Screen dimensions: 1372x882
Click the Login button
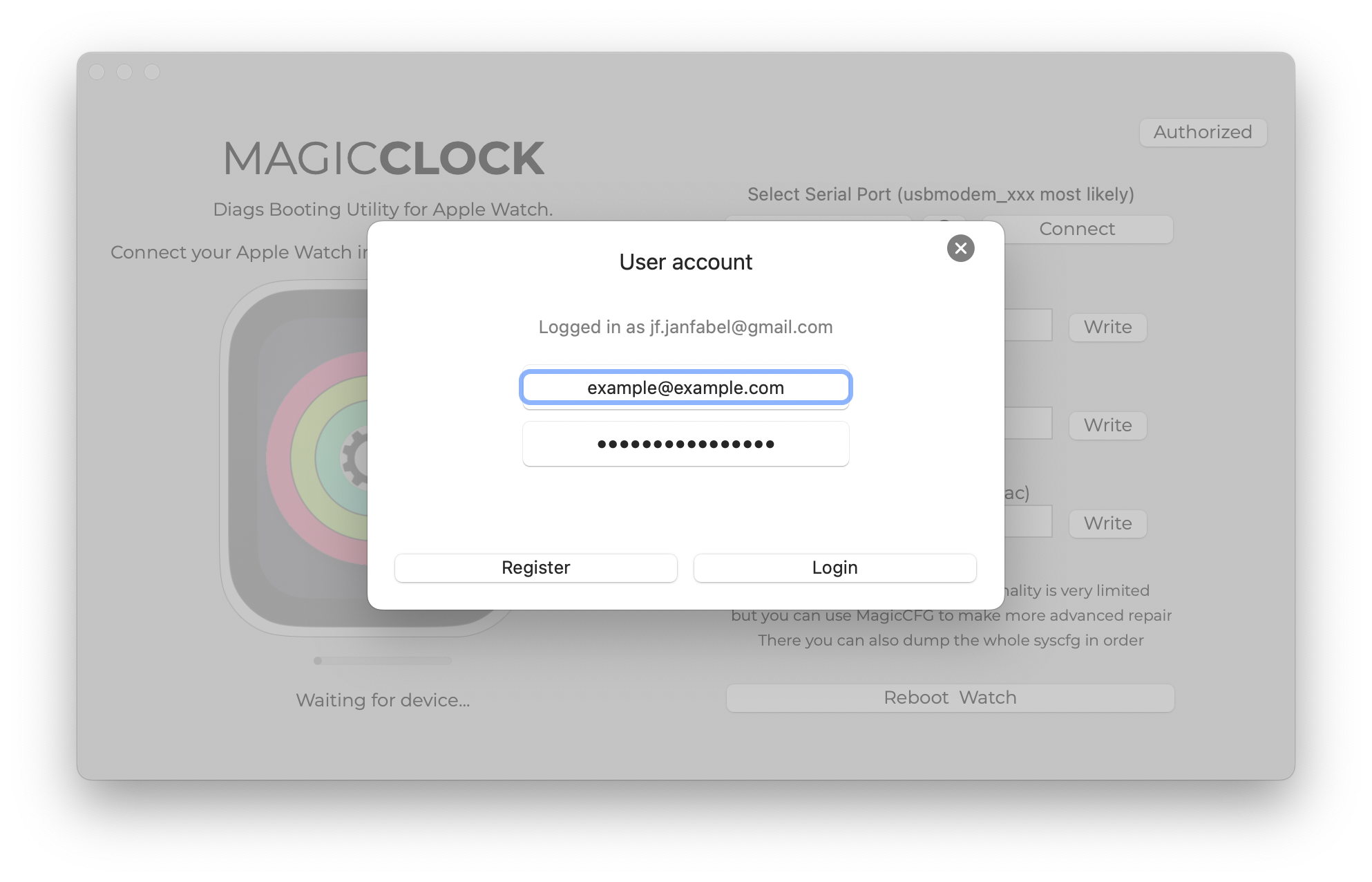point(835,567)
